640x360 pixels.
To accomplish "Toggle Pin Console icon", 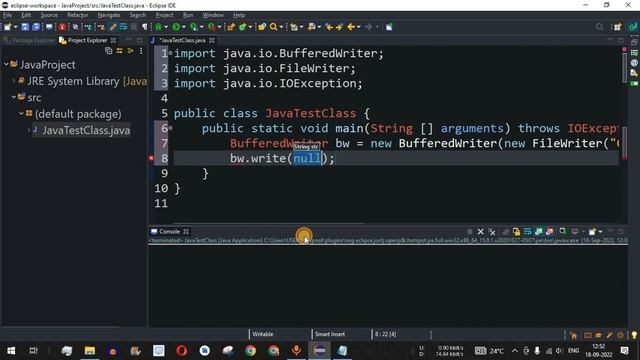I will pyautogui.click(x=563, y=232).
